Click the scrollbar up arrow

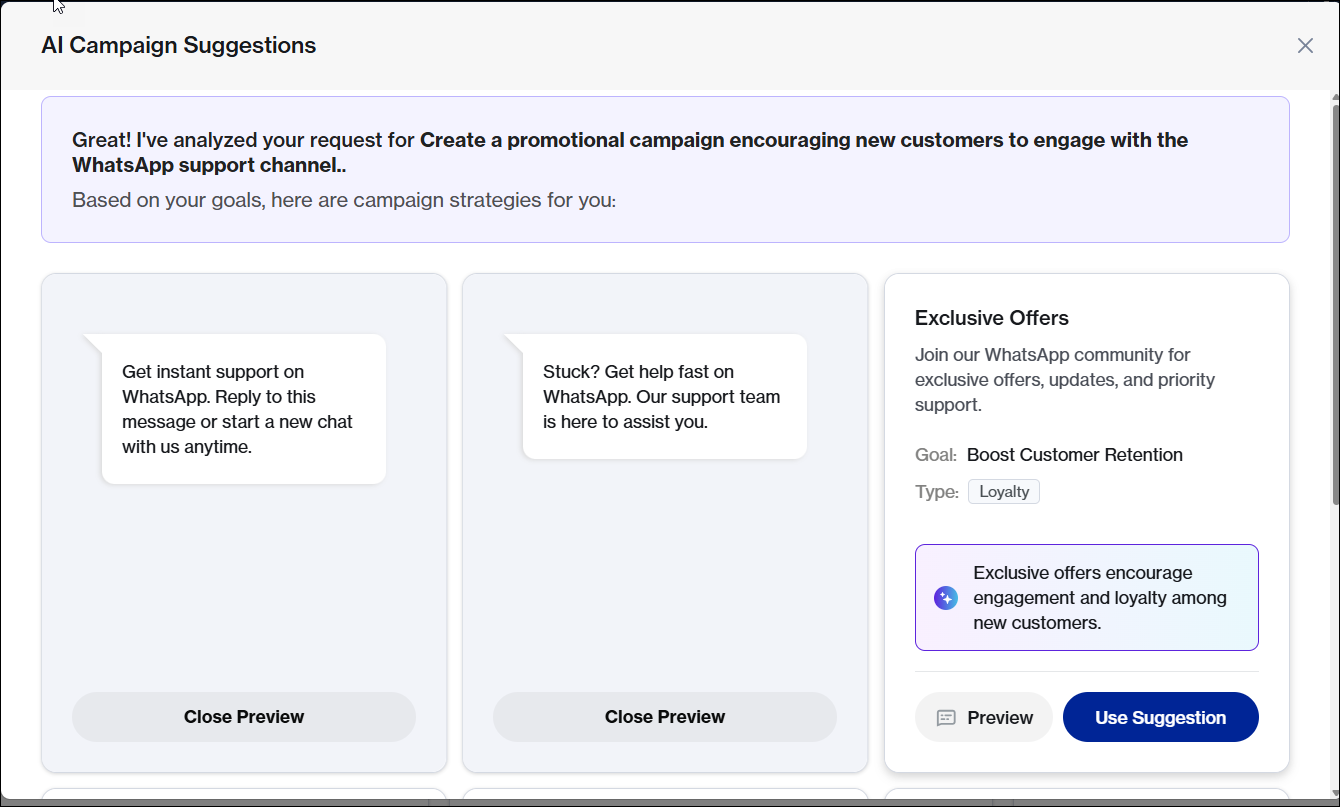point(1334,97)
